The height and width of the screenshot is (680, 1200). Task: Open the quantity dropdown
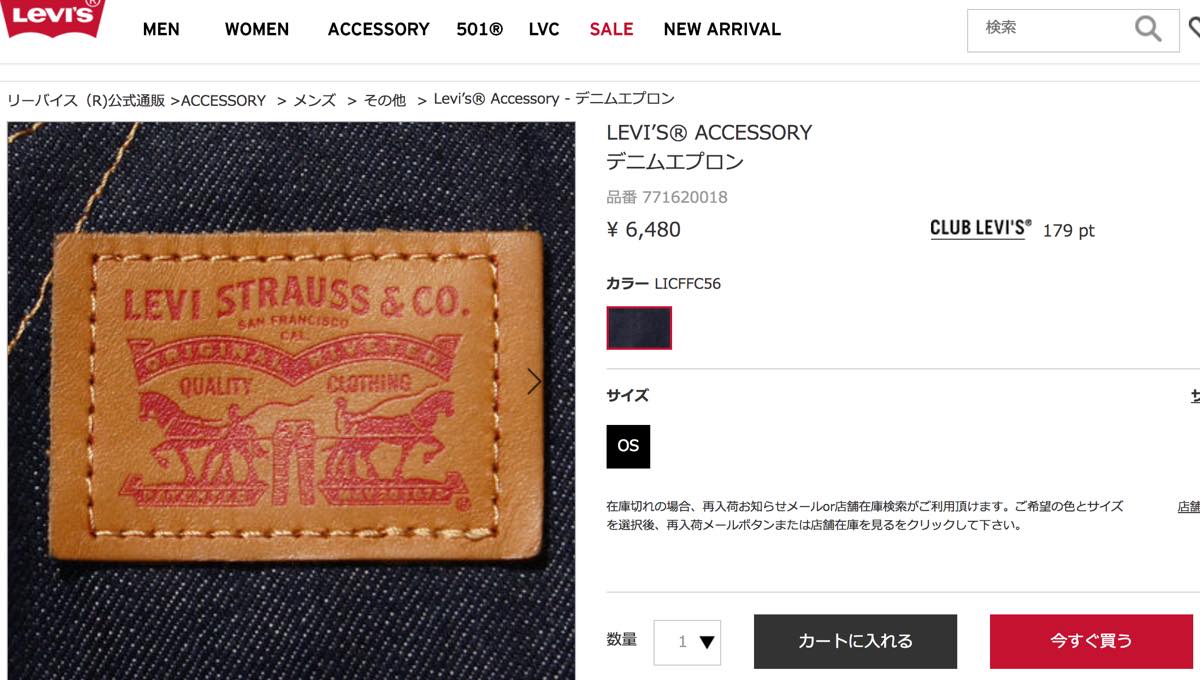point(687,642)
